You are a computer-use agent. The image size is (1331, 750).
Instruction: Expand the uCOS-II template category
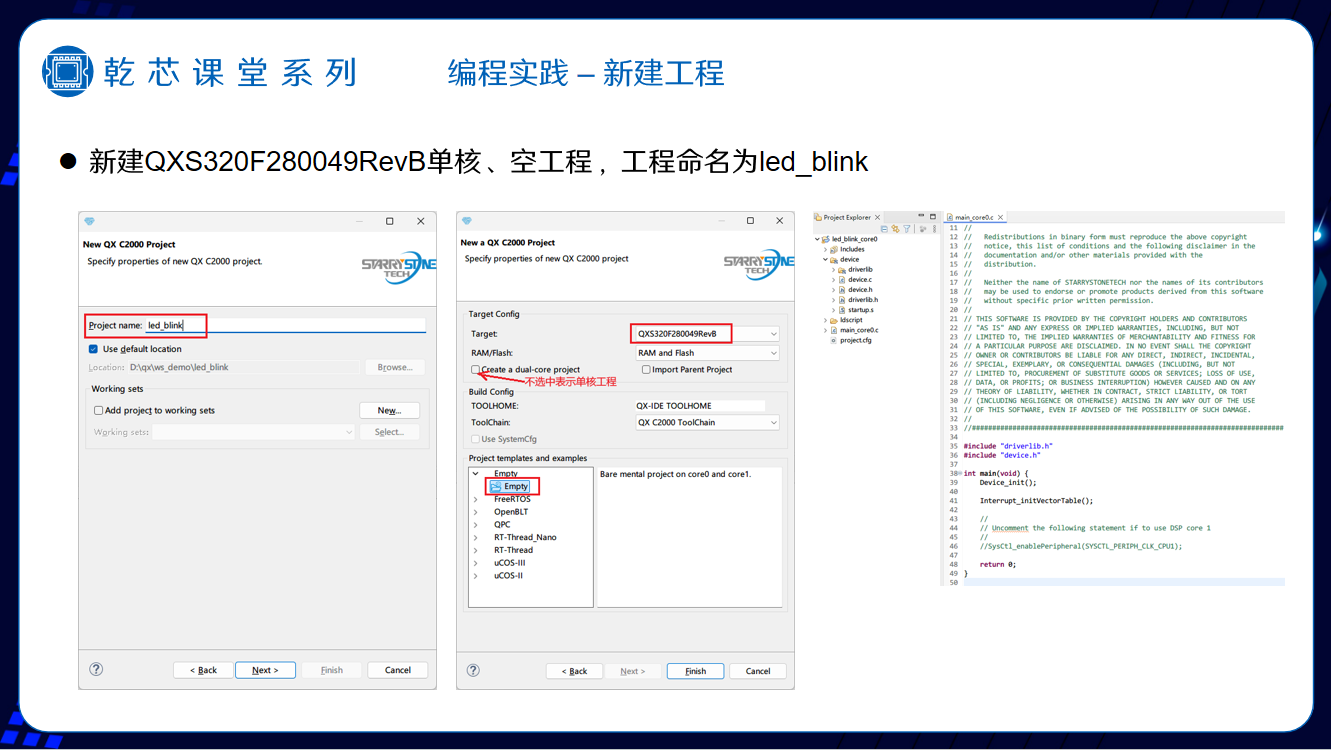pyautogui.click(x=475, y=576)
